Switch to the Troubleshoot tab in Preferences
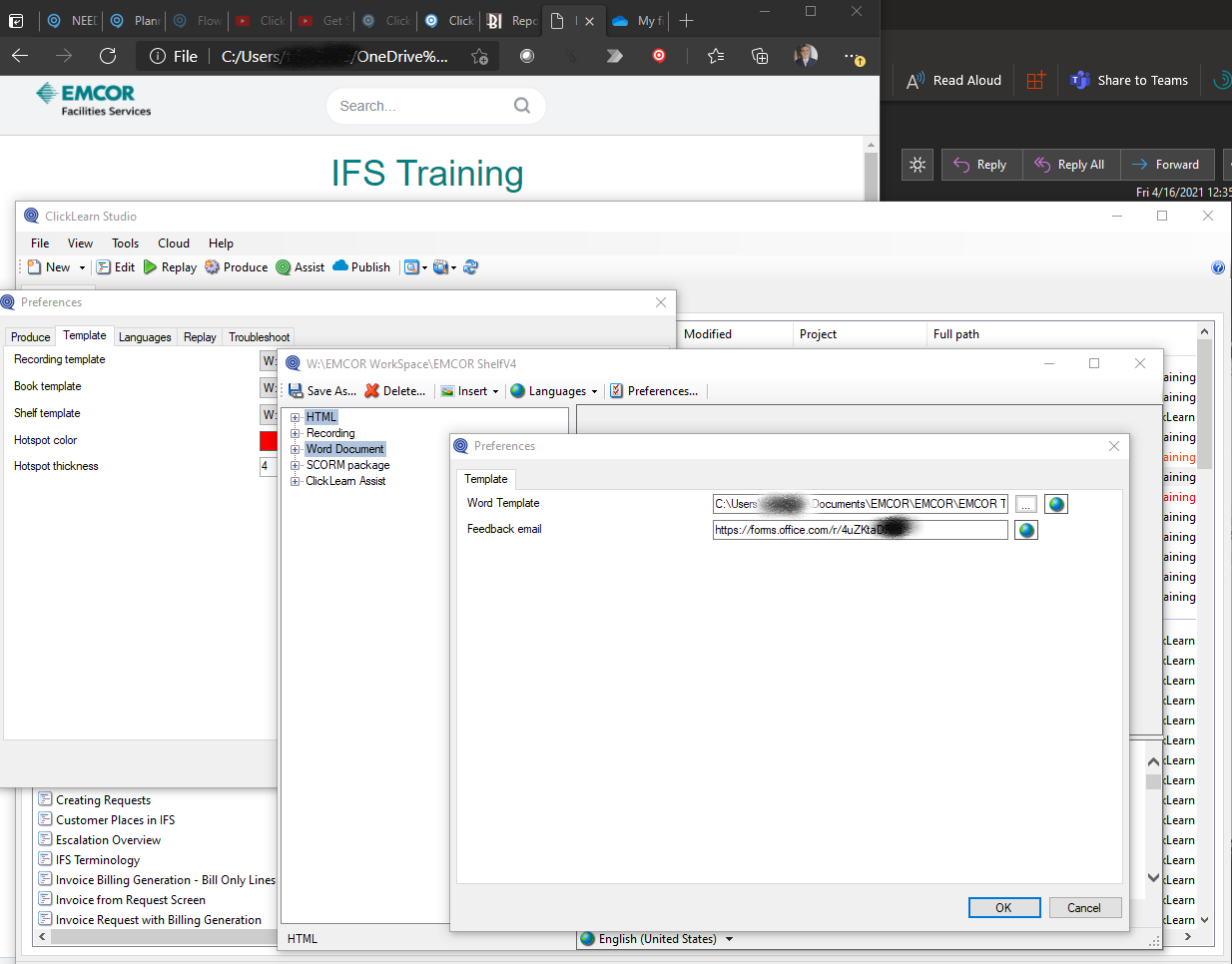The width and height of the screenshot is (1232, 964). click(x=260, y=337)
